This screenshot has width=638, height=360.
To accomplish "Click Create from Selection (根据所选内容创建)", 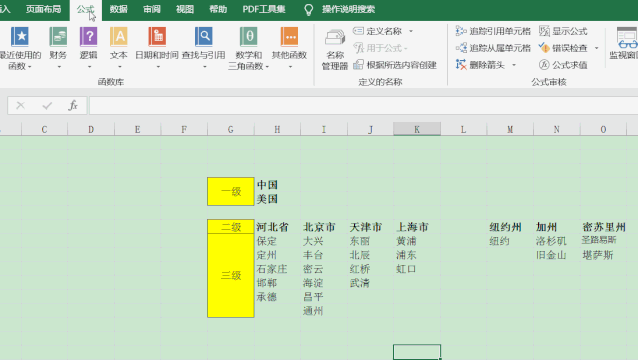I will click(x=395, y=65).
